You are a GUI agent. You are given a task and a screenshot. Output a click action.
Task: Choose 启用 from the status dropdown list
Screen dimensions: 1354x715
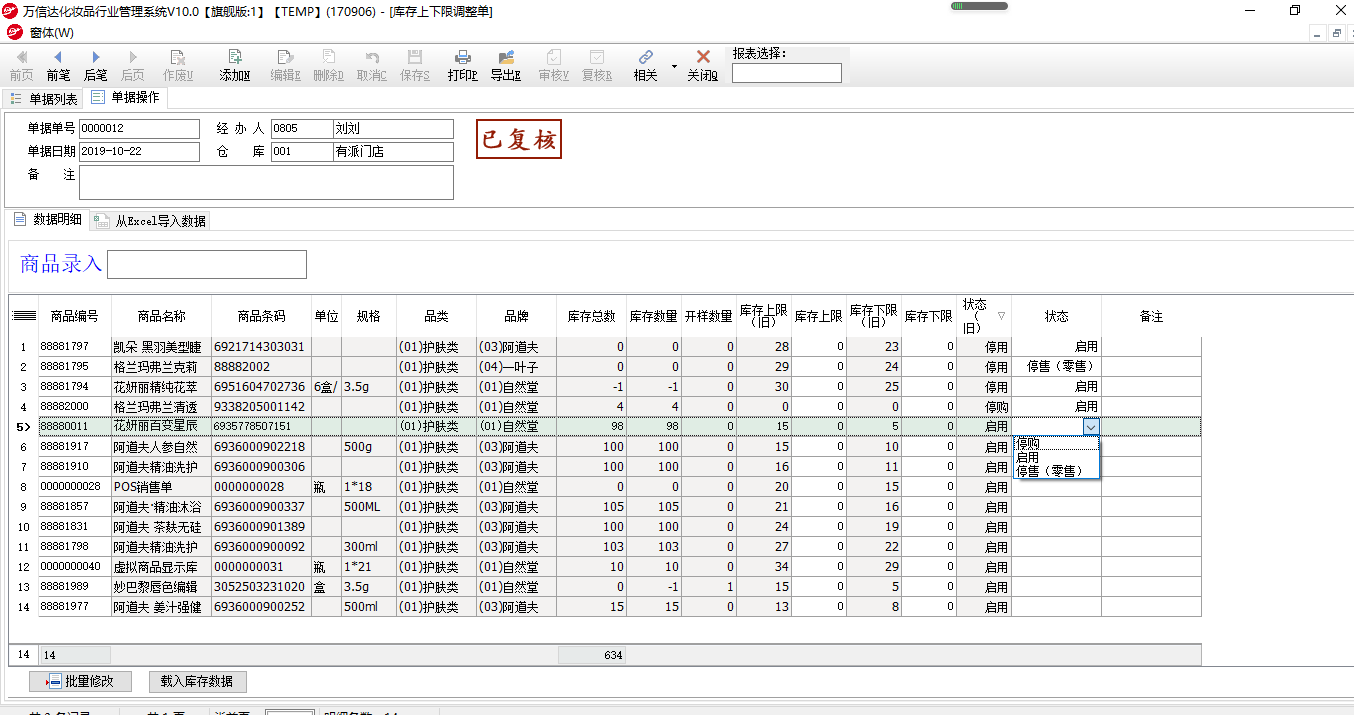click(x=1056, y=457)
